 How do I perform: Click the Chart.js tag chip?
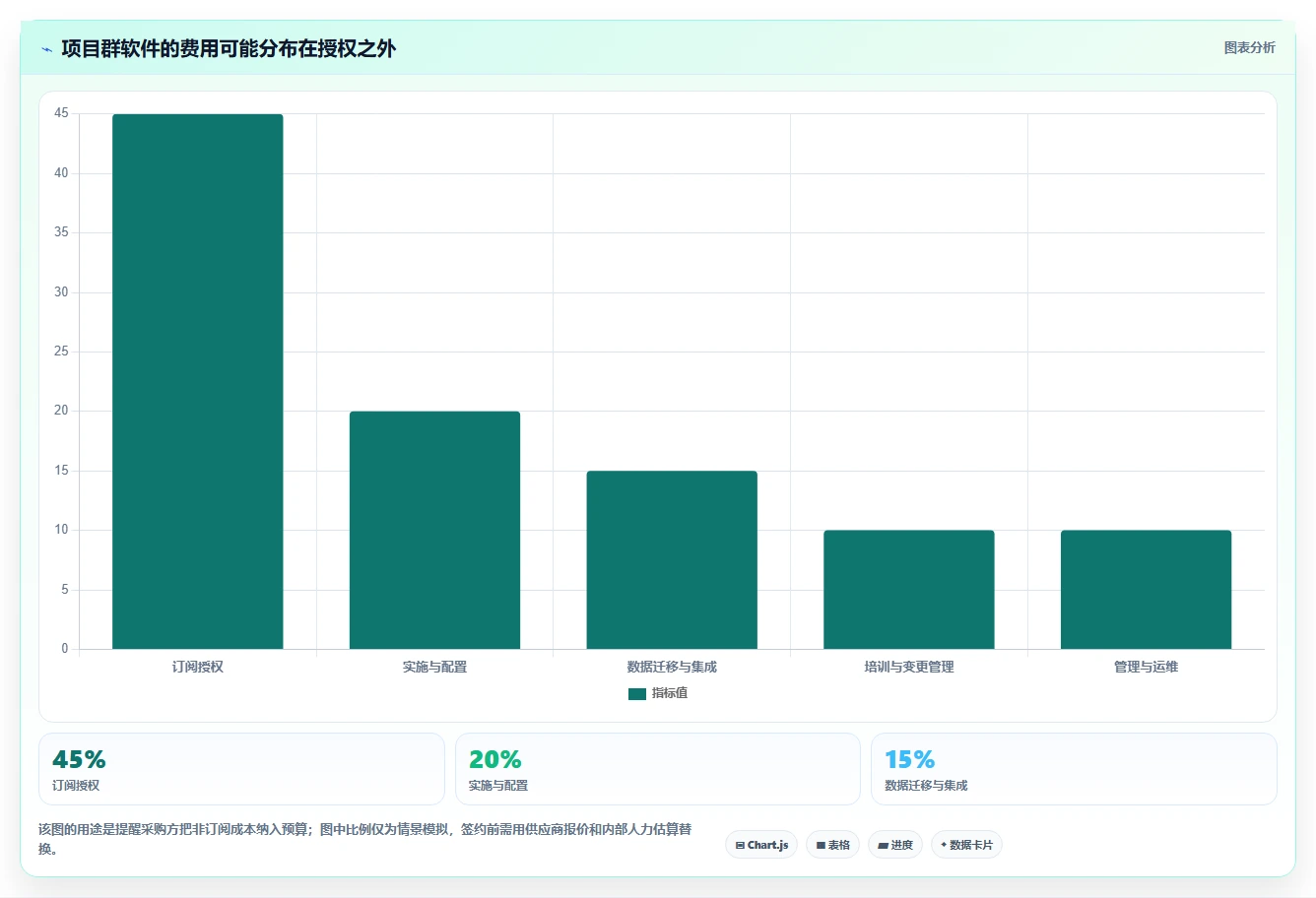tap(761, 845)
